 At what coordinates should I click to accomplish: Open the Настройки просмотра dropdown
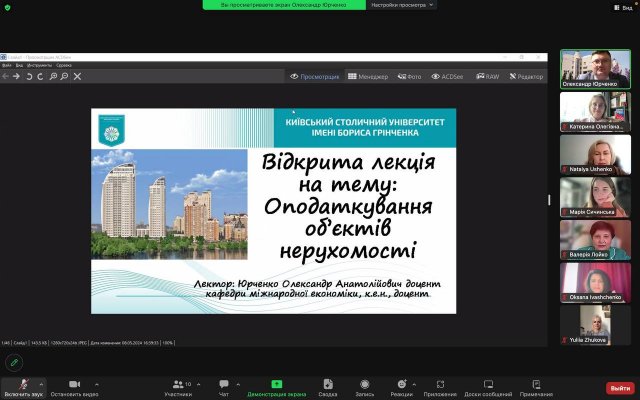[x=403, y=5]
